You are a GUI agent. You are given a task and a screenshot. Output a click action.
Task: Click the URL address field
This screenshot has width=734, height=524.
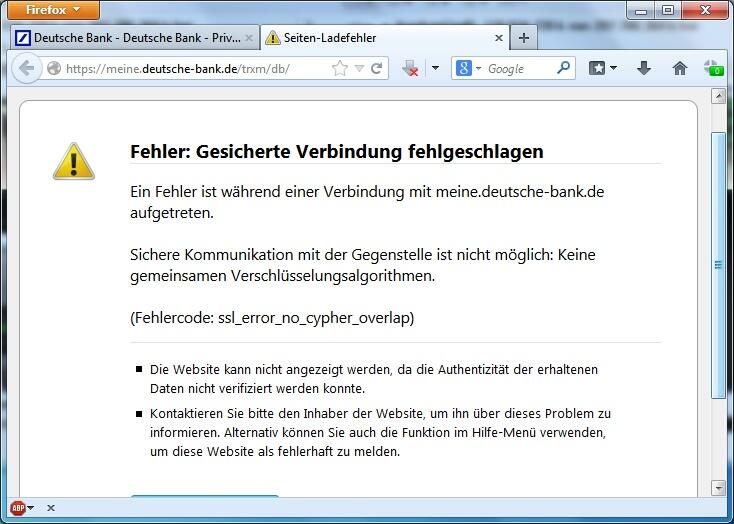pyautogui.click(x=197, y=69)
